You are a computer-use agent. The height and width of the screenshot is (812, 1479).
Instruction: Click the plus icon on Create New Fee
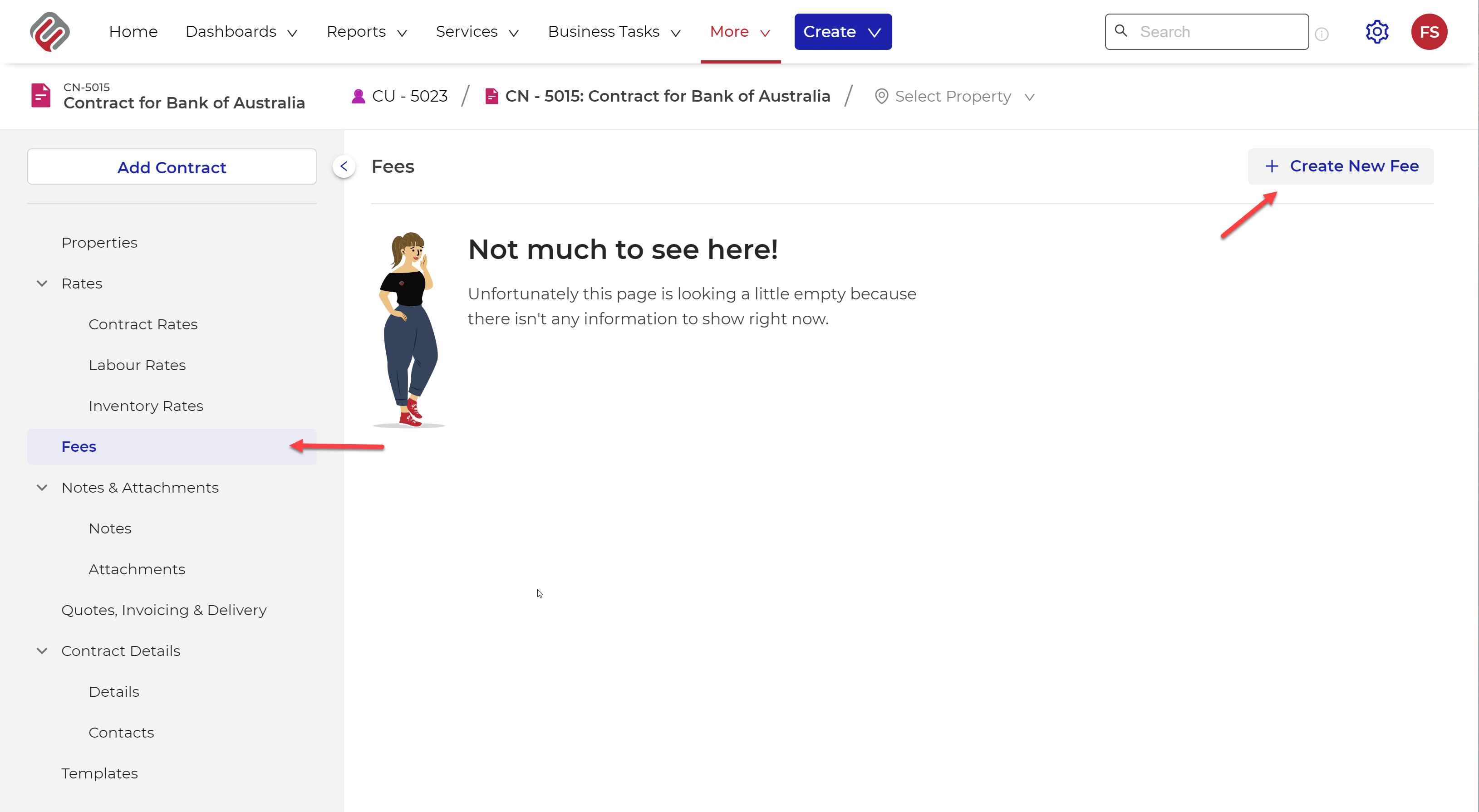1272,166
